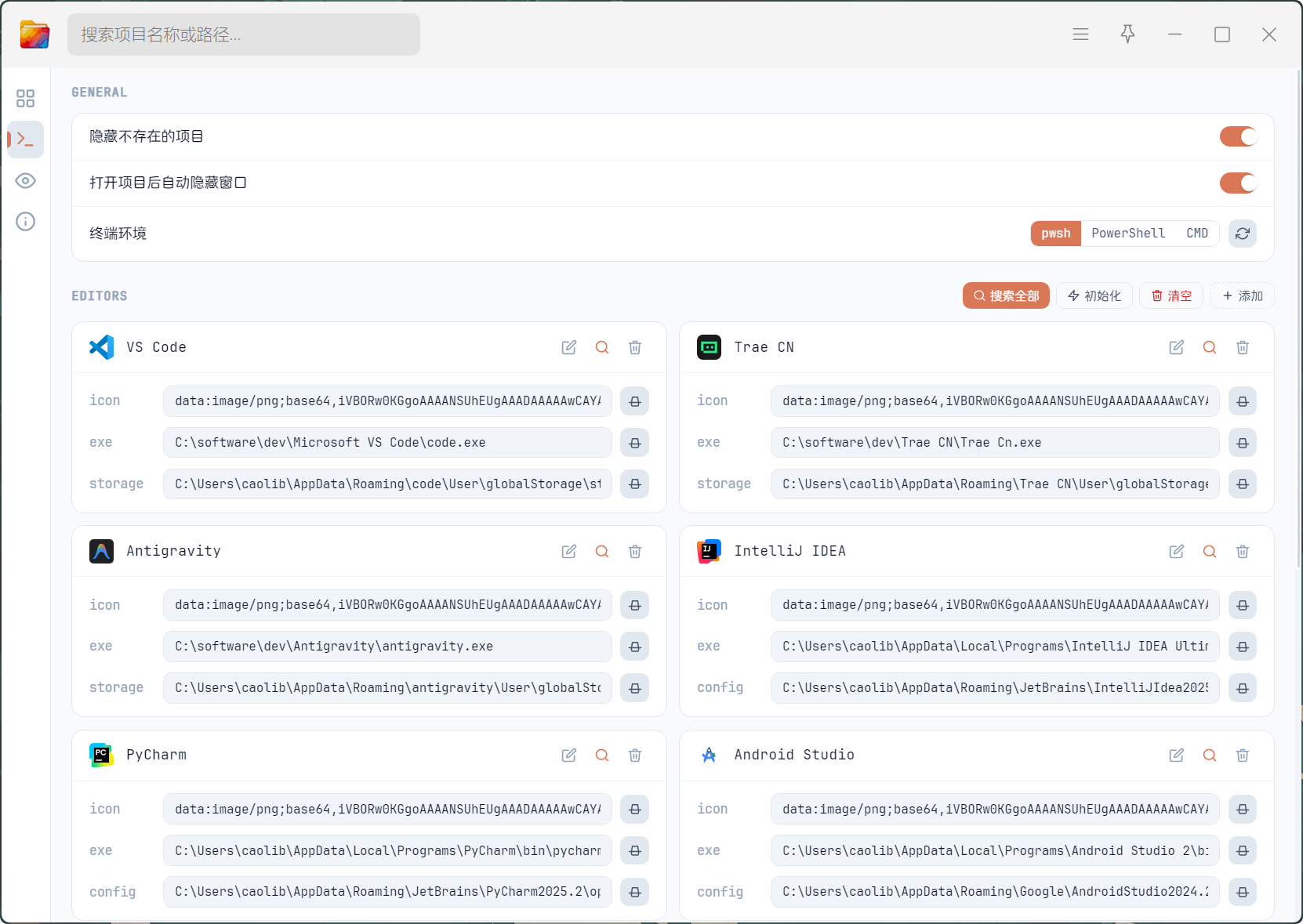The height and width of the screenshot is (924, 1303).
Task: Search for PyCharm installation
Action: click(x=602, y=756)
